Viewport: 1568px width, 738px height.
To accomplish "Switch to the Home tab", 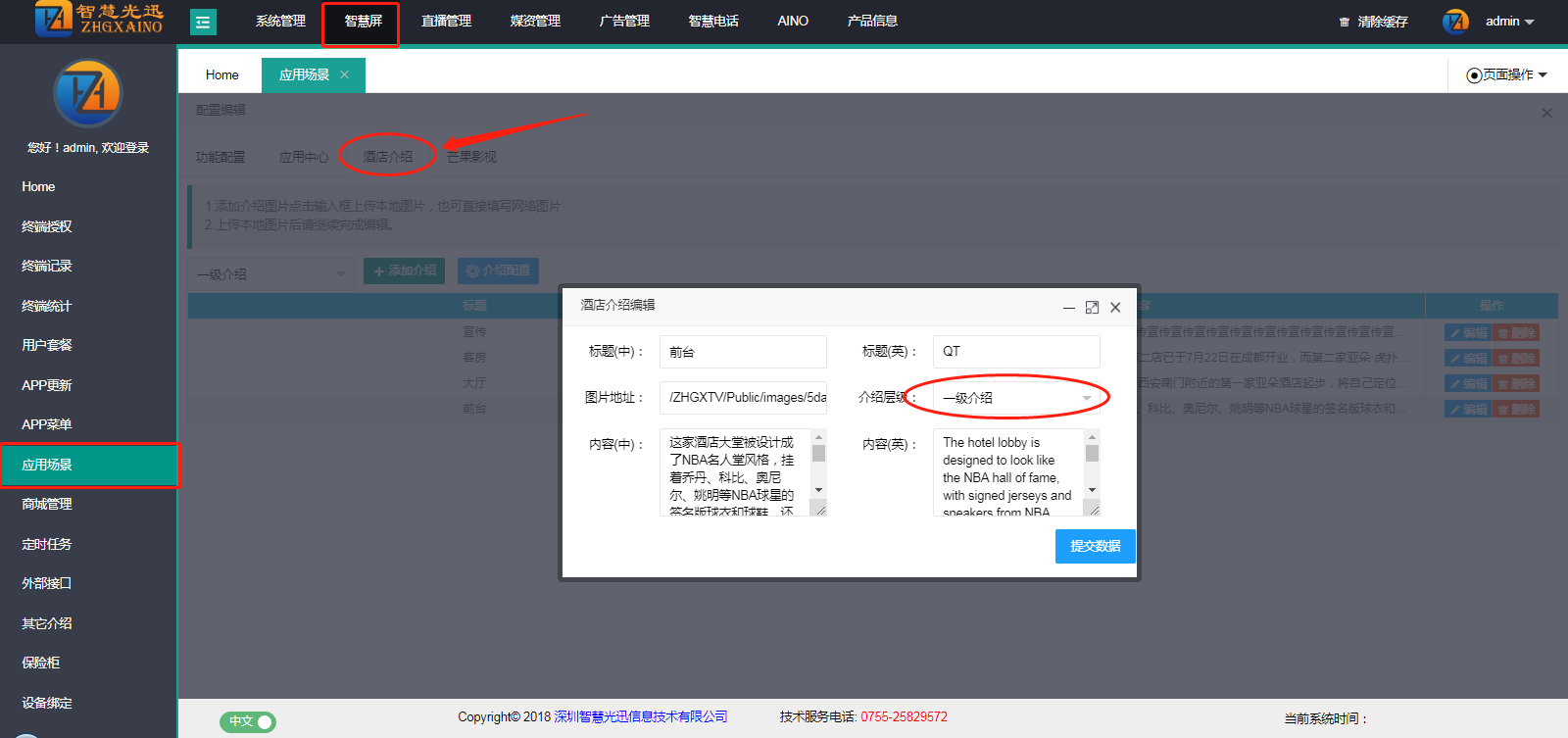I will [221, 75].
